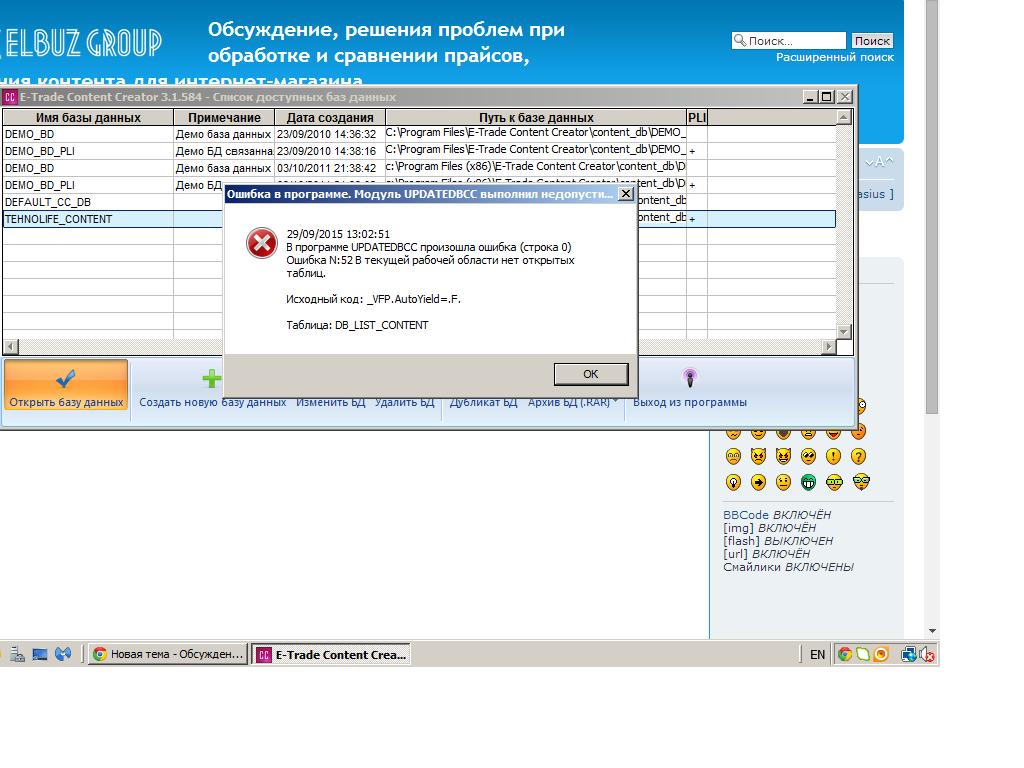Sort by the Примечание column header
1024x768 pixels.
pyautogui.click(x=224, y=118)
